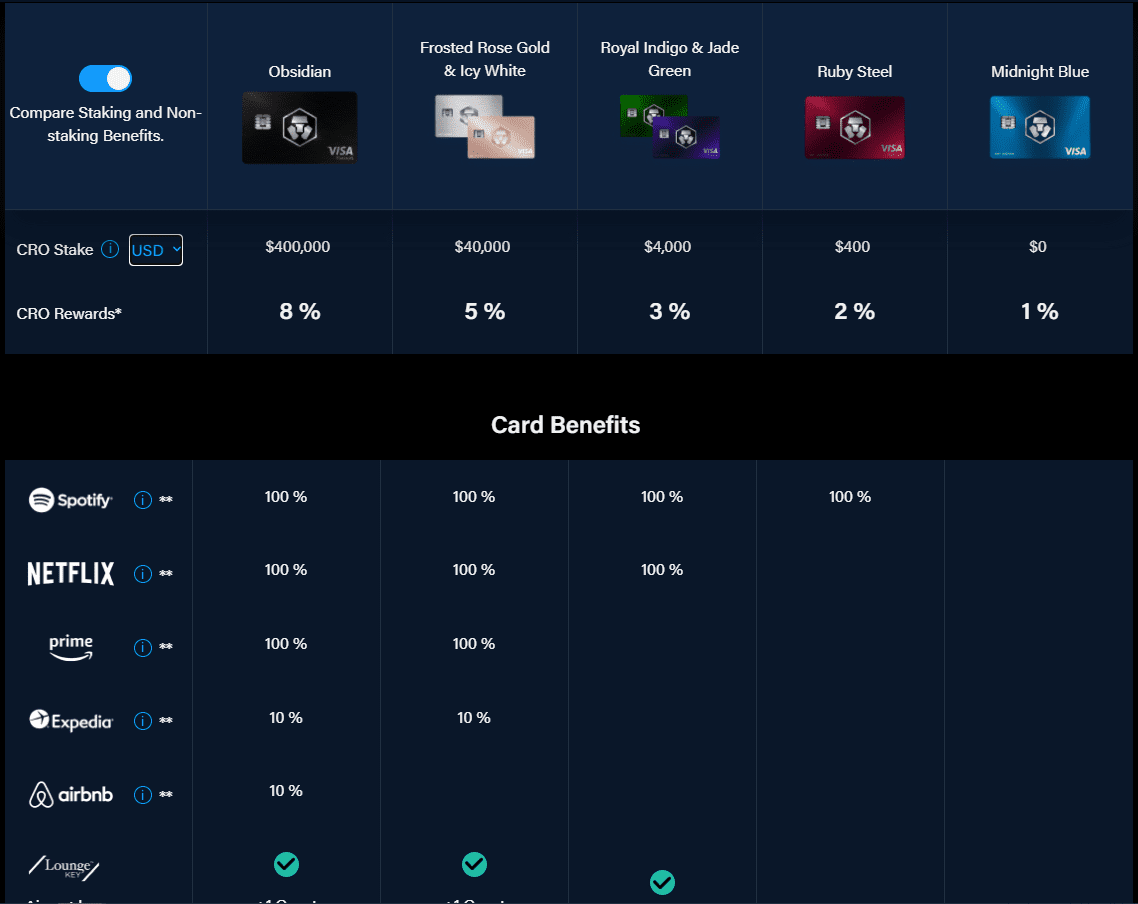Viewport: 1138px width, 904px height.
Task: Click Spotify 100 % under Obsidian
Action: pos(286,497)
